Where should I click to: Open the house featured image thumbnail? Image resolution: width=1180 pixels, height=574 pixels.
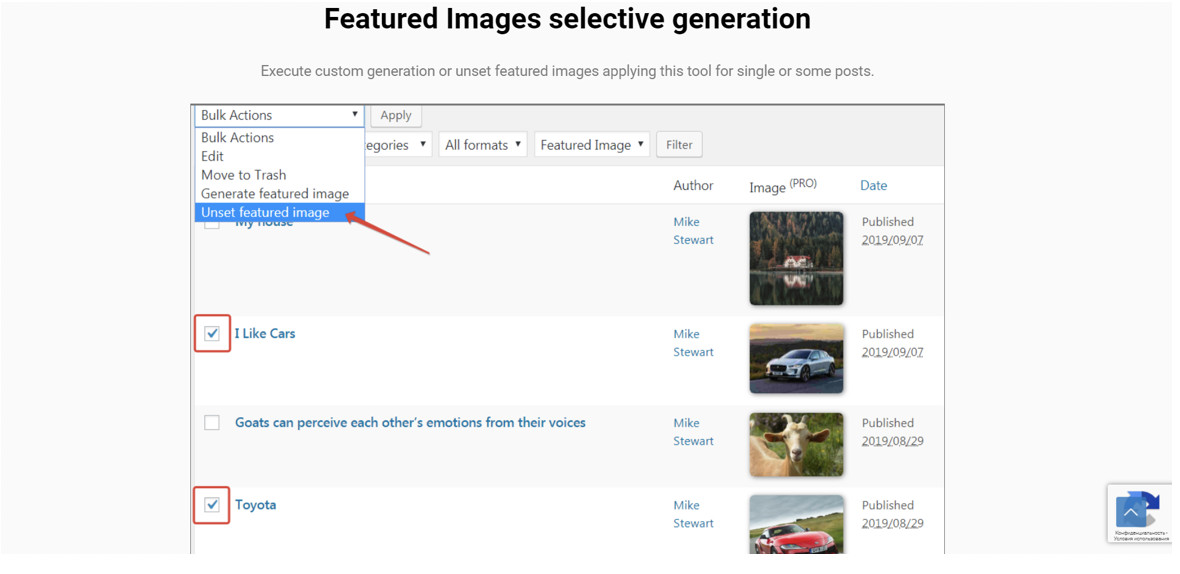click(x=796, y=258)
